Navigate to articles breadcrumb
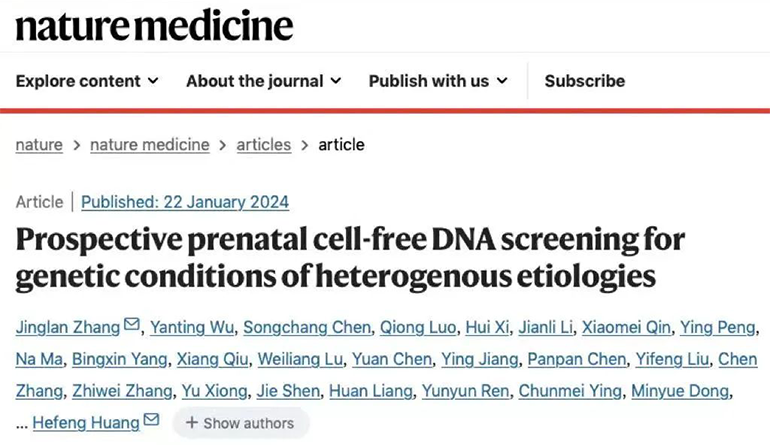The width and height of the screenshot is (770, 445). (x=264, y=145)
